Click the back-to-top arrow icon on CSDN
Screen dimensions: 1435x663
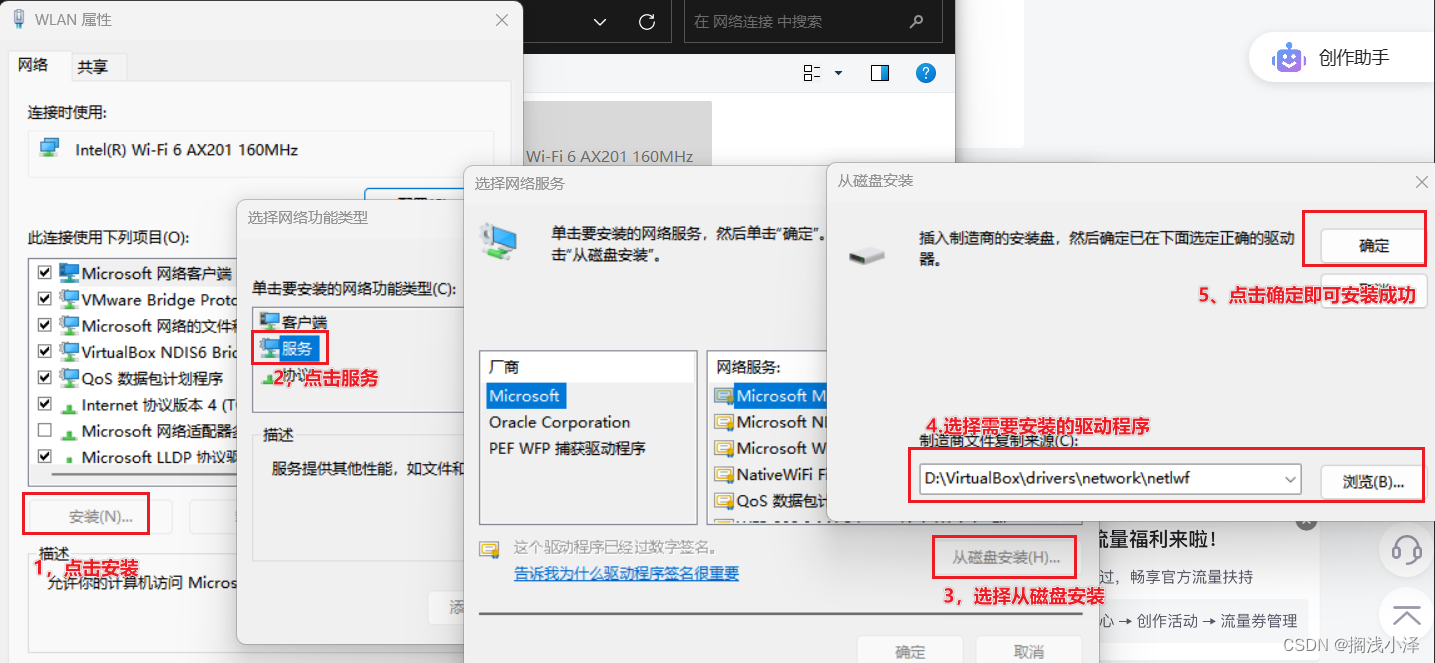pos(1407,613)
